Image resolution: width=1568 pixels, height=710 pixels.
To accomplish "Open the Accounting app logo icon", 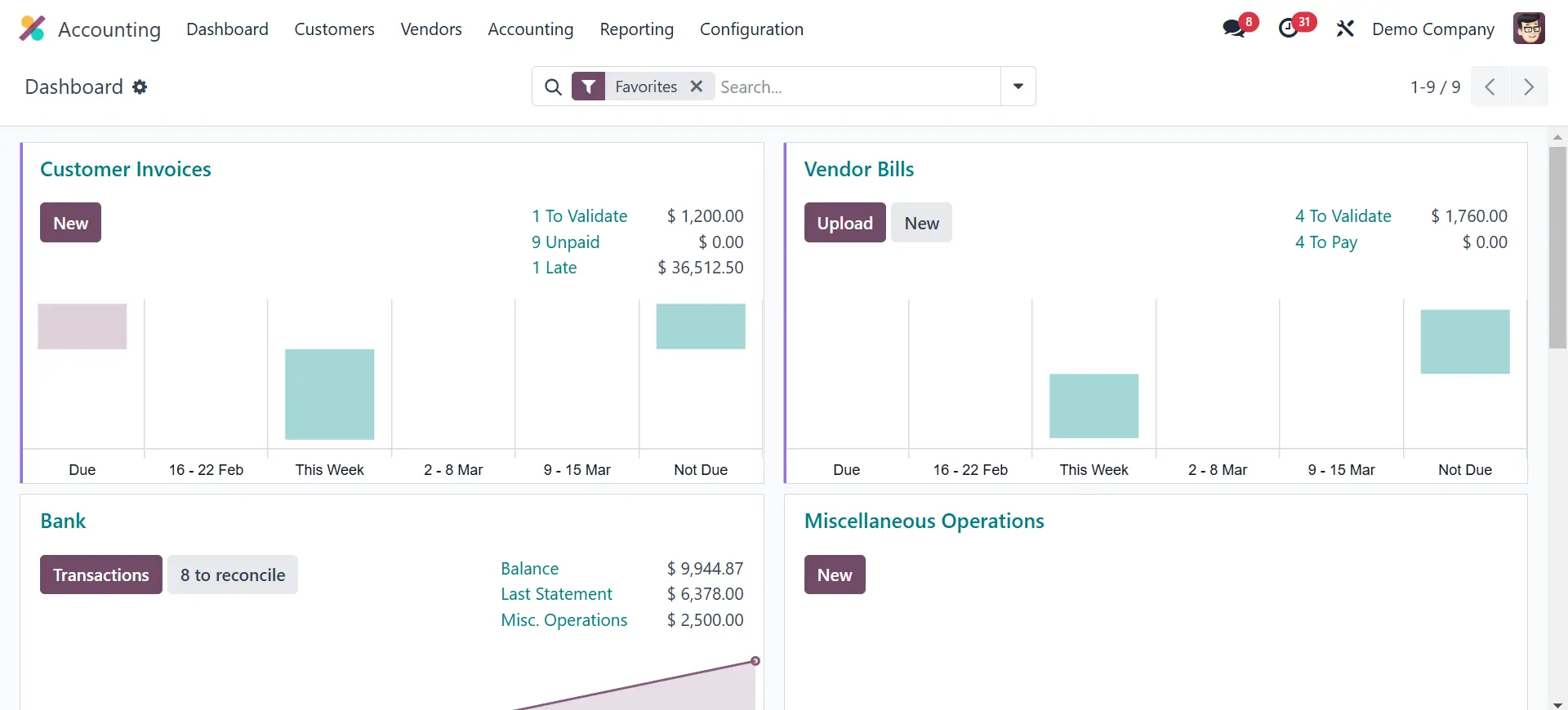I will 32,29.
